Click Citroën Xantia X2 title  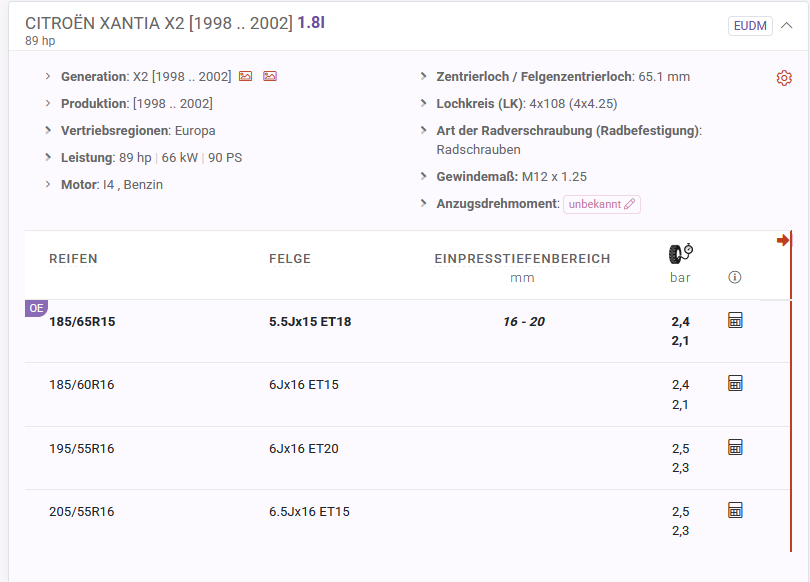(159, 23)
